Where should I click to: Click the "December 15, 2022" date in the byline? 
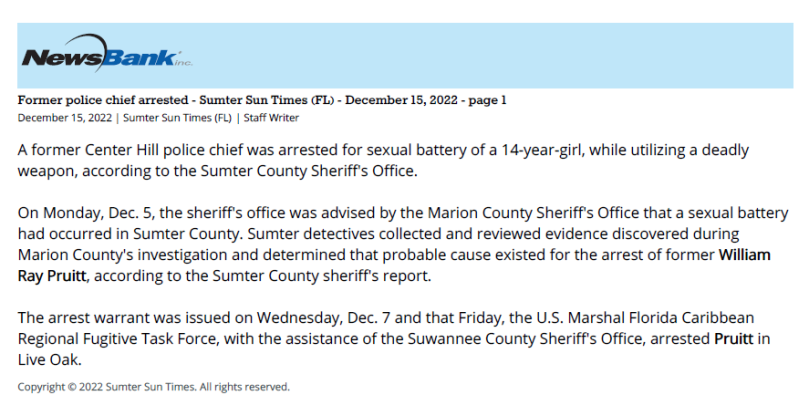pos(64,118)
